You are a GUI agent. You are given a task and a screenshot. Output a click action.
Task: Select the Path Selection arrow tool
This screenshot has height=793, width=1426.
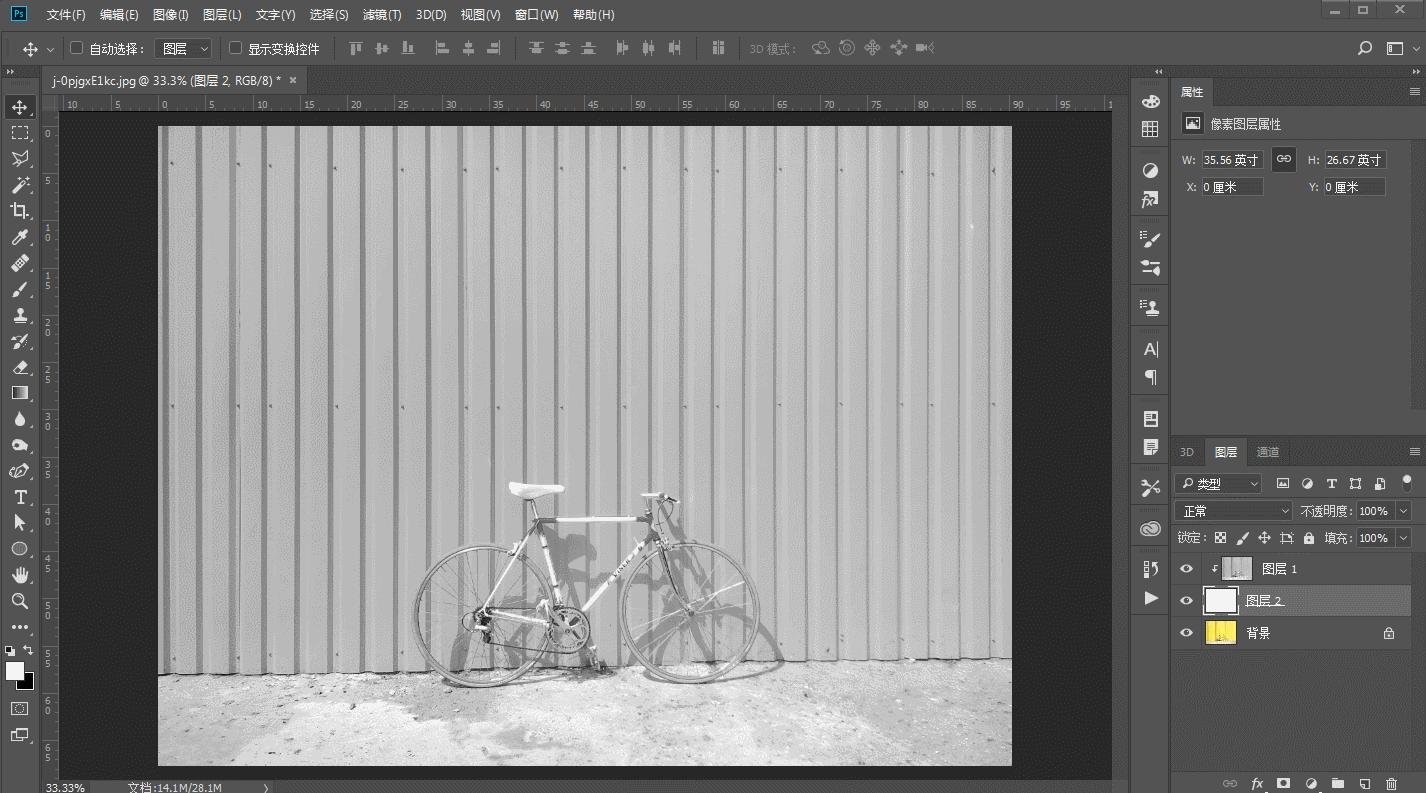(19, 523)
